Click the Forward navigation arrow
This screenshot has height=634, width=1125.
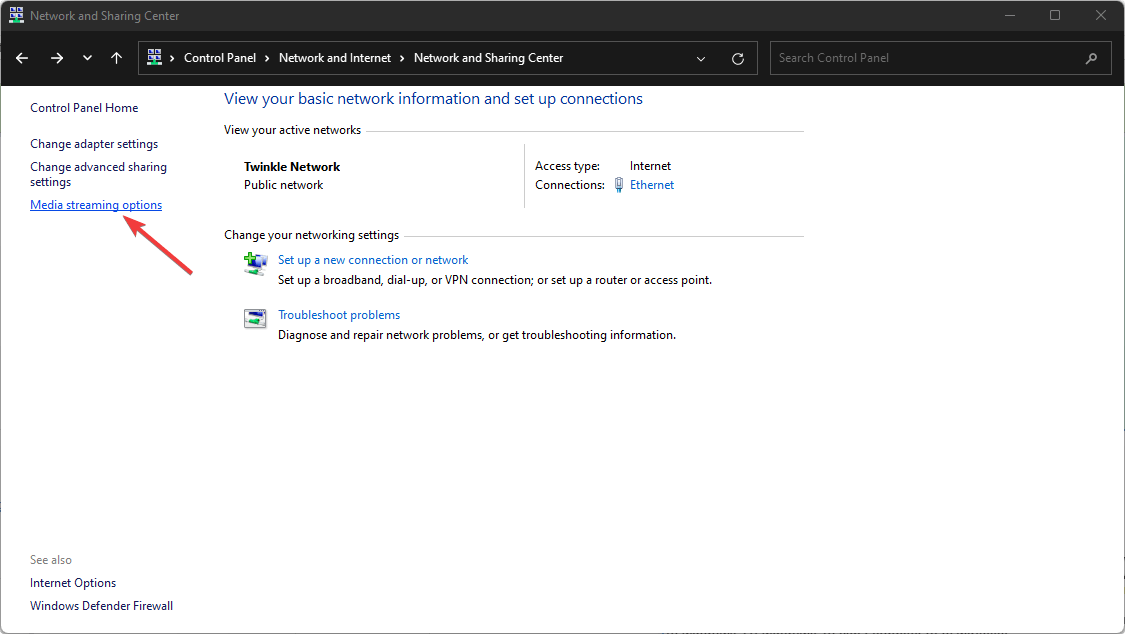tap(57, 58)
